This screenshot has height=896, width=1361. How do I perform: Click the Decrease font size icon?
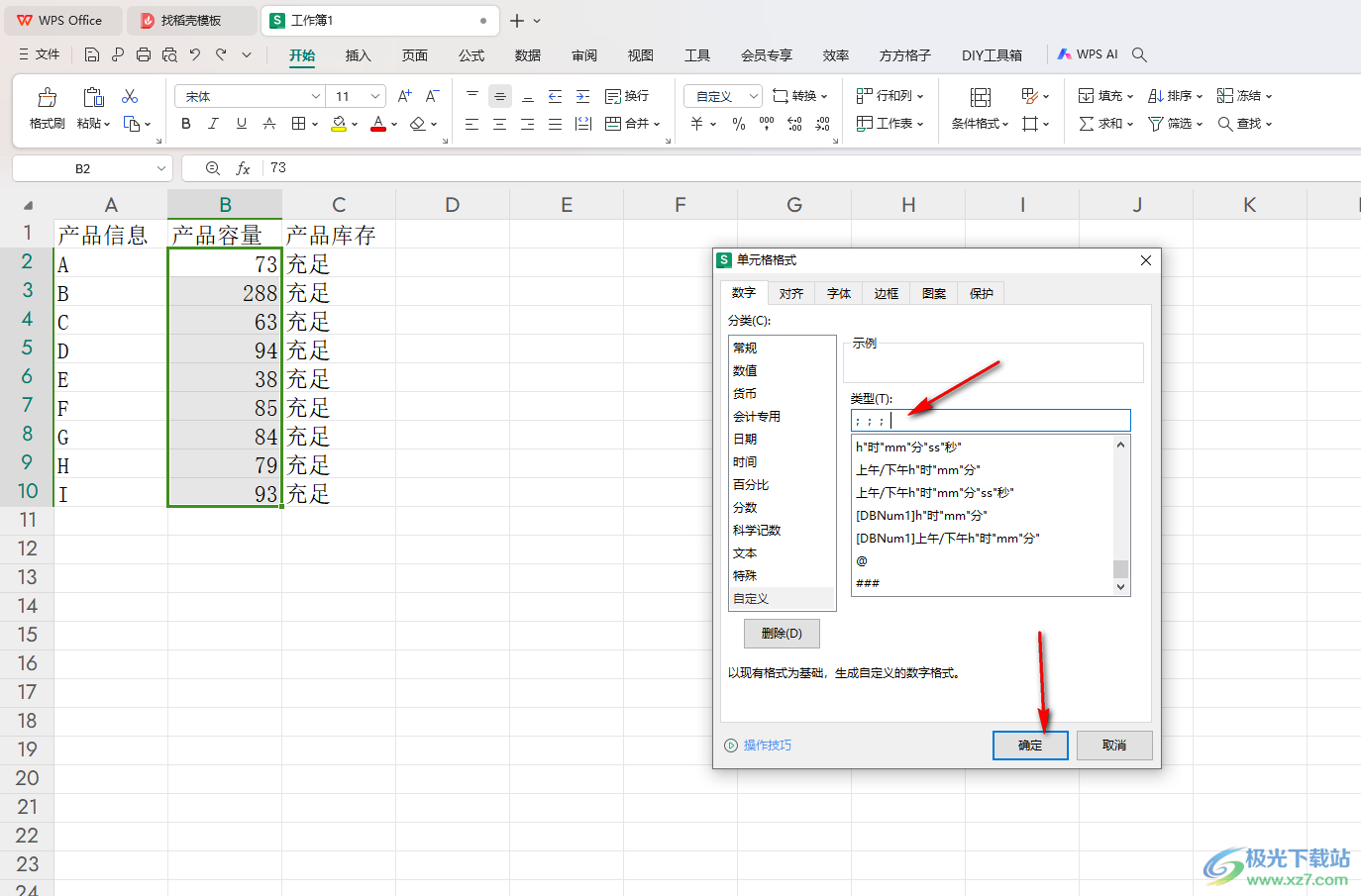pos(432,96)
